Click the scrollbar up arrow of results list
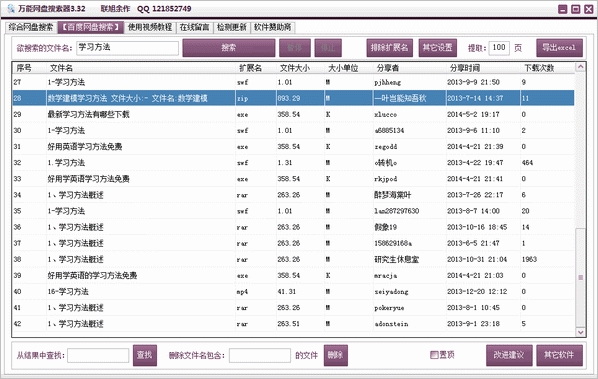Viewport: 598px width, 379px height. 580,67
